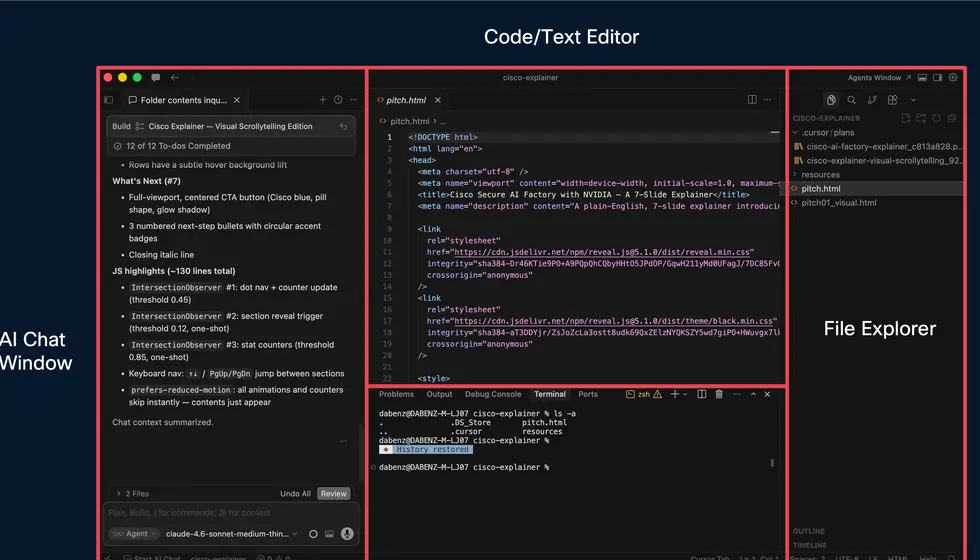Close the Folder contents inquiry chat tab
The height and width of the screenshot is (560, 980).
pyautogui.click(x=237, y=100)
